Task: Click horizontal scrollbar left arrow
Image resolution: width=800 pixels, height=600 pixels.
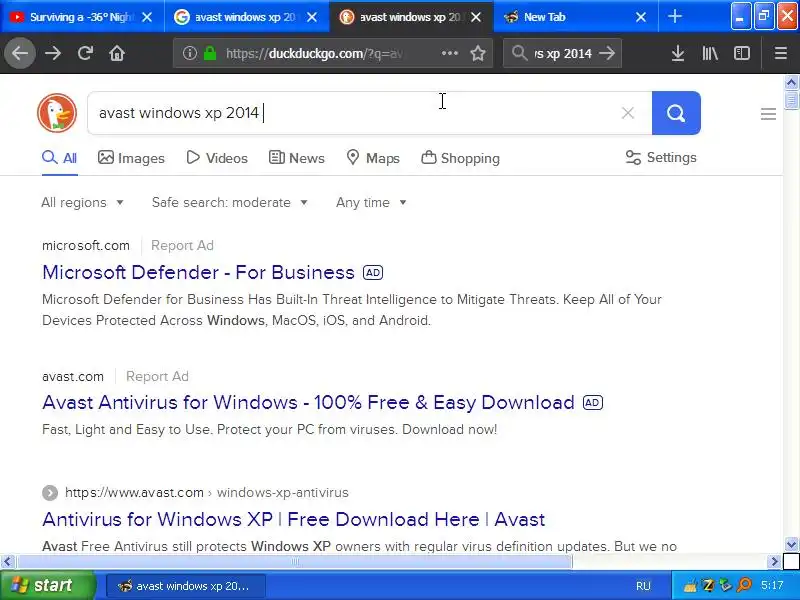Action: click(x=7, y=562)
